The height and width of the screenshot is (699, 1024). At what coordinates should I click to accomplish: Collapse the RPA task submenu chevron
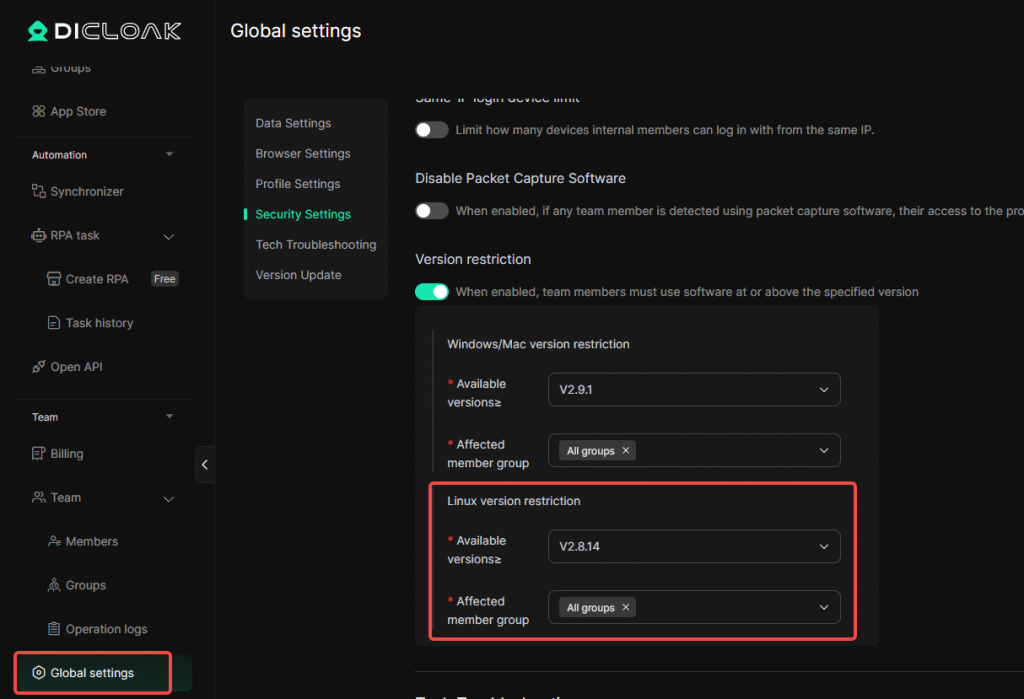(x=168, y=236)
